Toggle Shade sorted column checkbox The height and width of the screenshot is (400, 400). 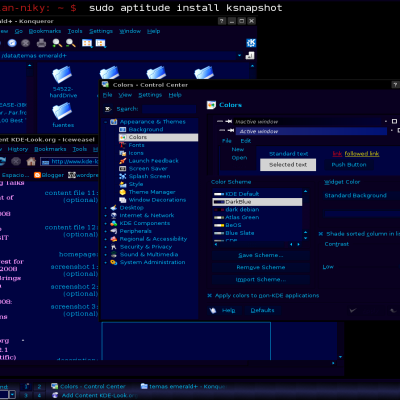(321, 234)
